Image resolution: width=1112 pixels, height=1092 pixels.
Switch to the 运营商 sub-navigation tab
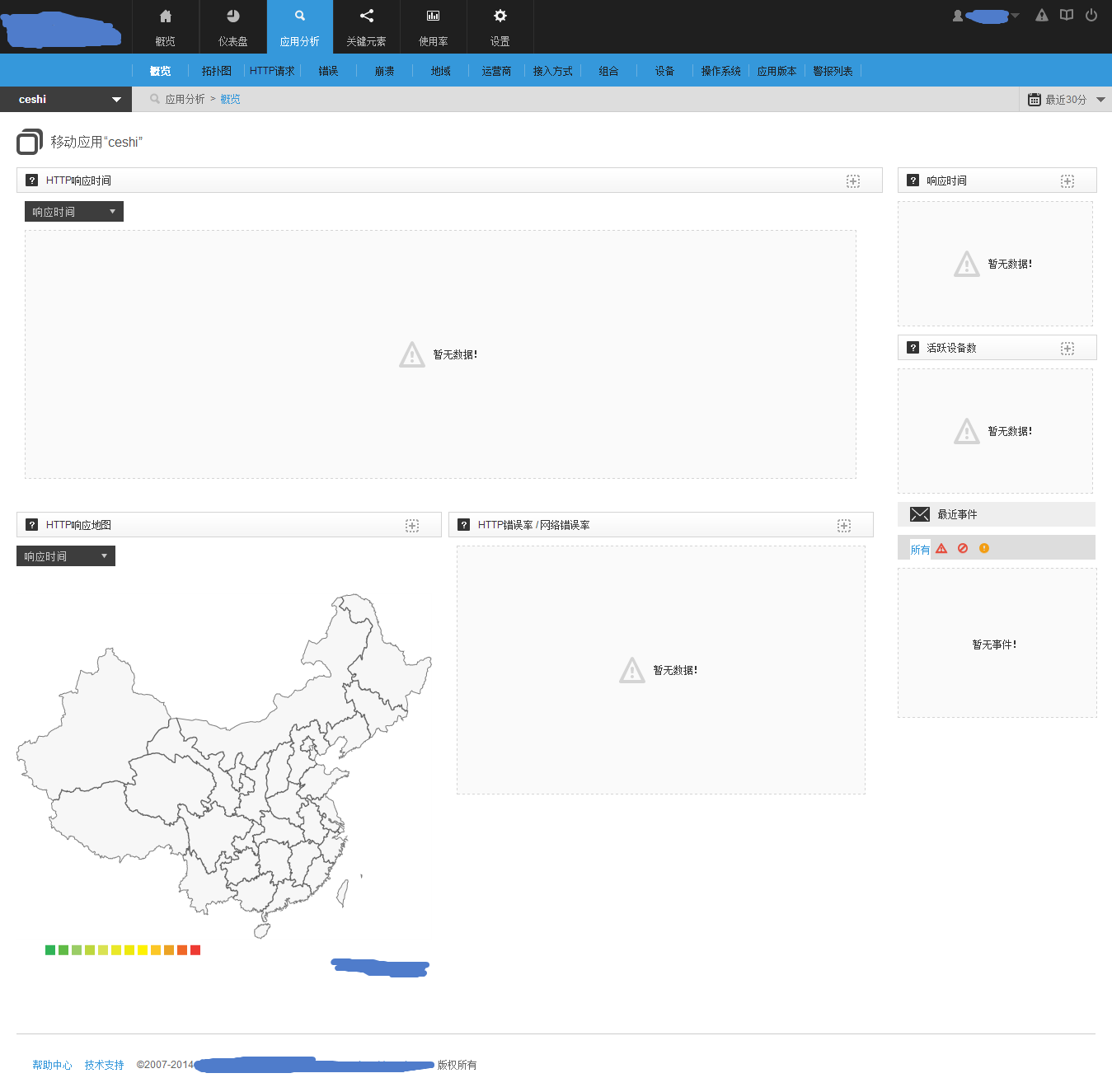coord(496,72)
